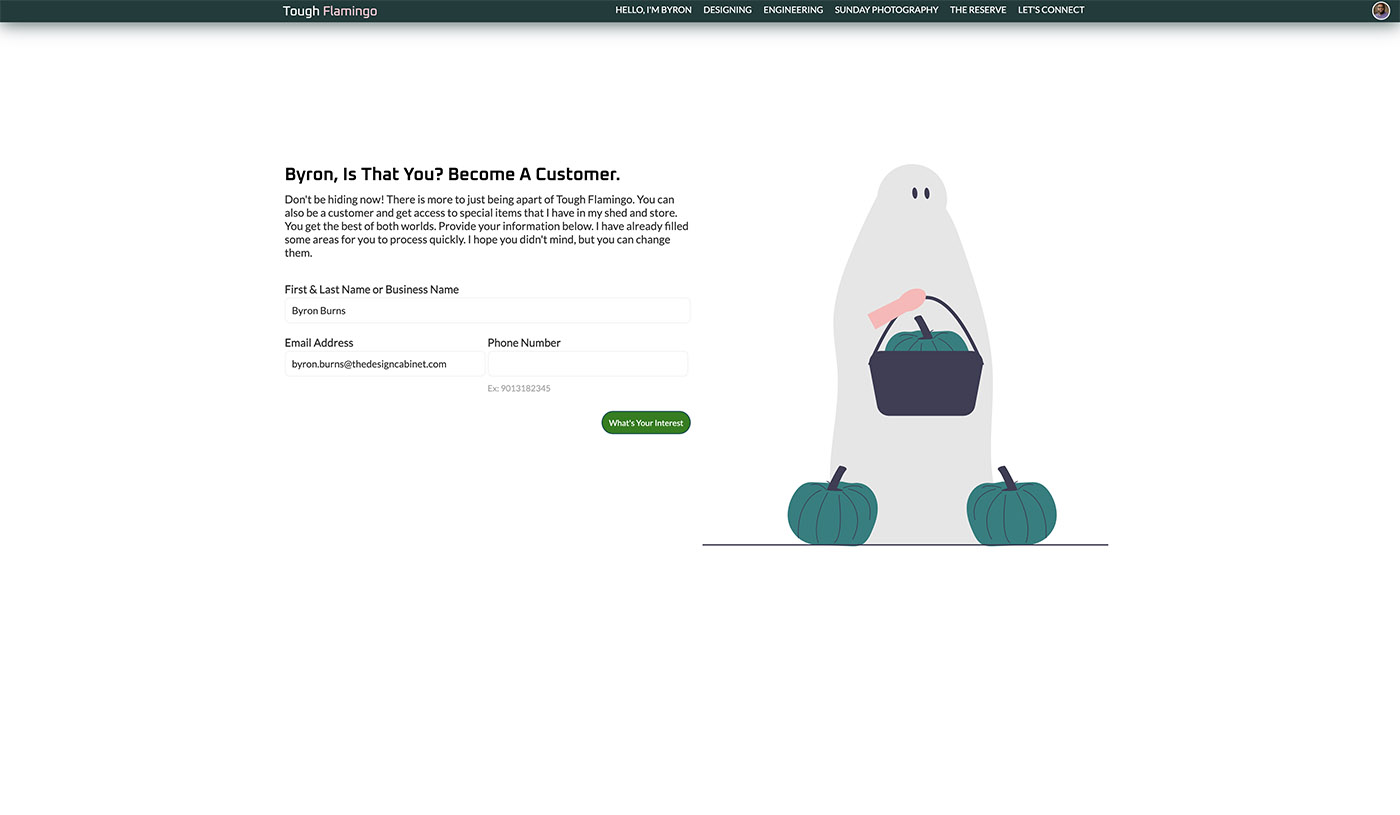Click the Tough Flamingo logo

click(x=330, y=11)
